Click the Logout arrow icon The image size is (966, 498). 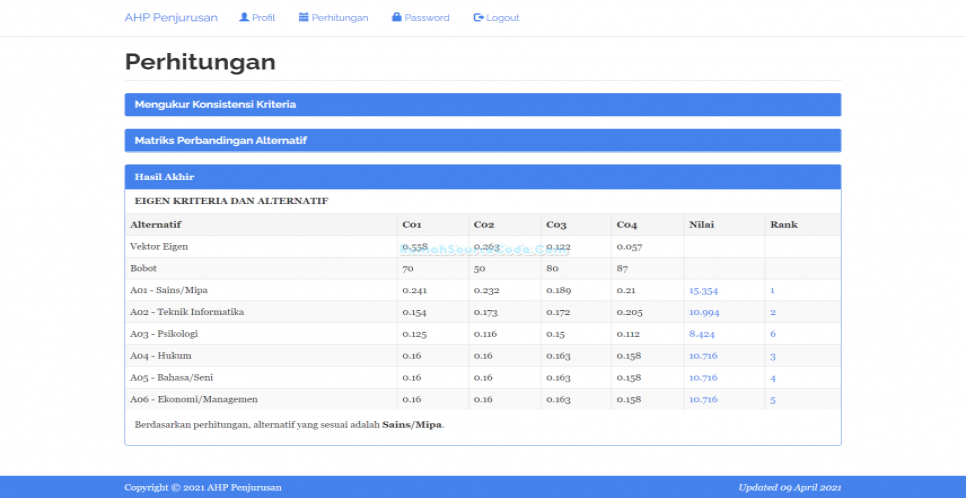pyautogui.click(x=479, y=18)
